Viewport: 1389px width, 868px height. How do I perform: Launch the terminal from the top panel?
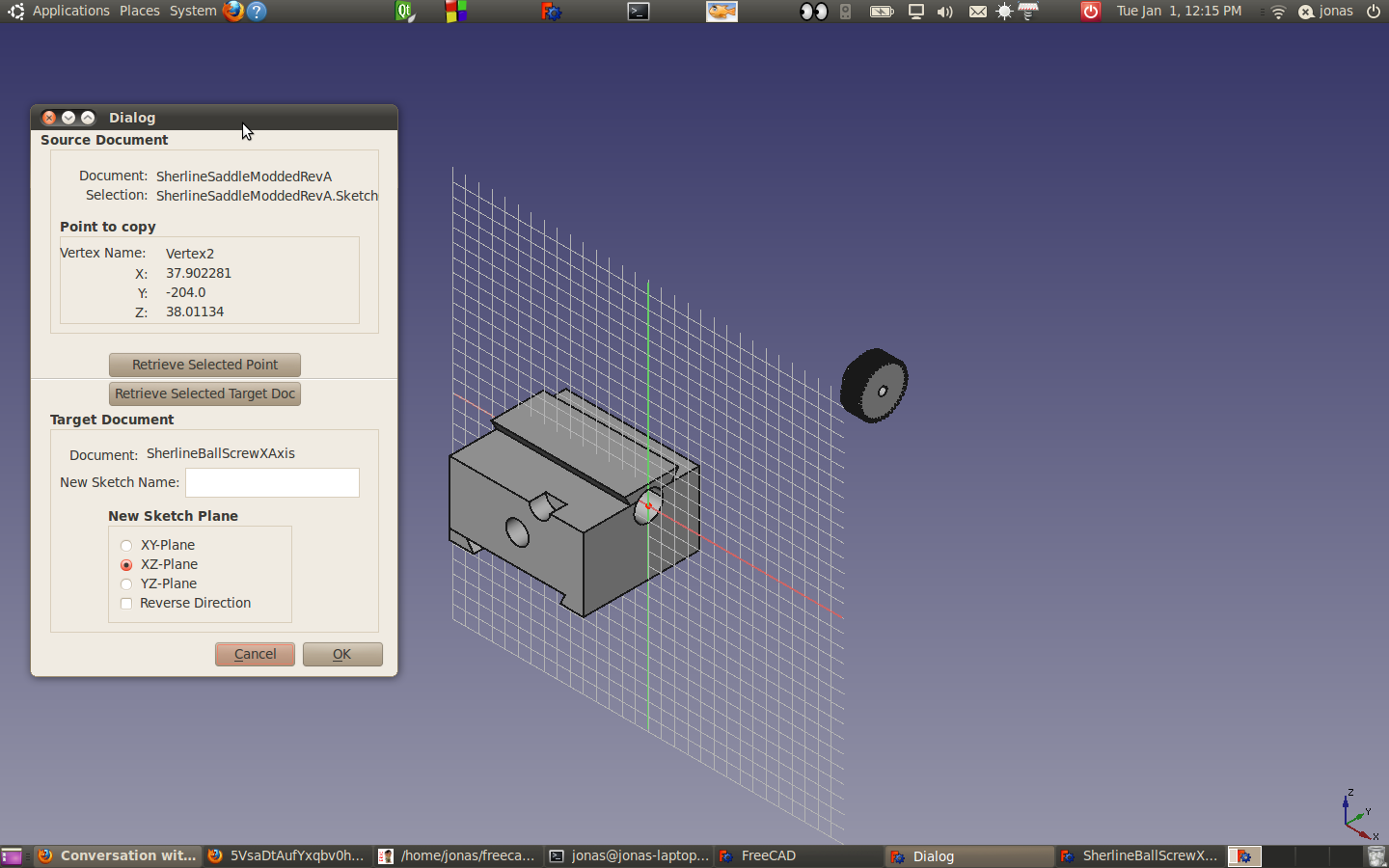(638, 11)
